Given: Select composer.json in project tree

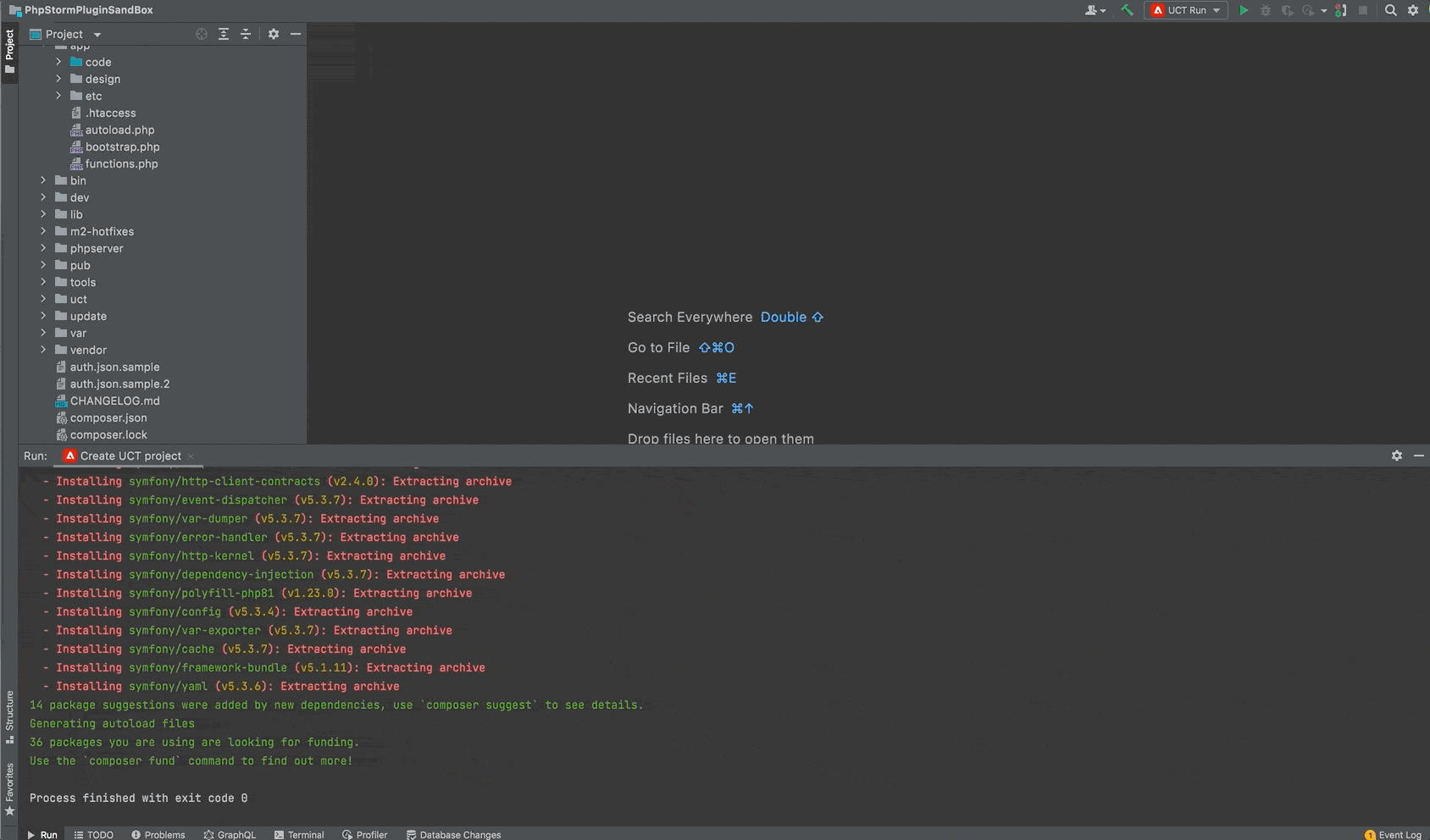Looking at the screenshot, I should click(x=108, y=417).
